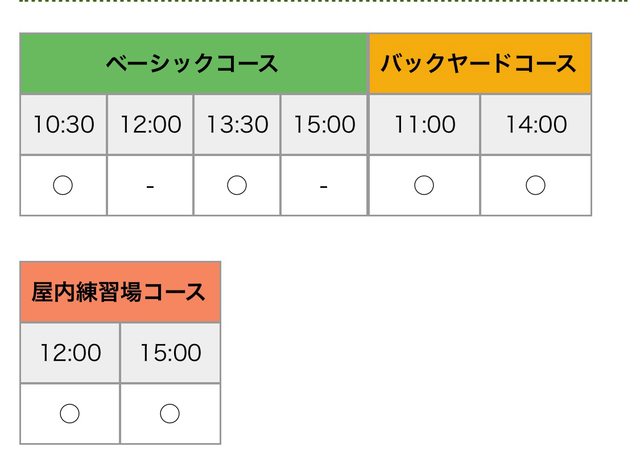Open the 屋内練習場コース header
This screenshot has height=471, width=640.
(120, 292)
